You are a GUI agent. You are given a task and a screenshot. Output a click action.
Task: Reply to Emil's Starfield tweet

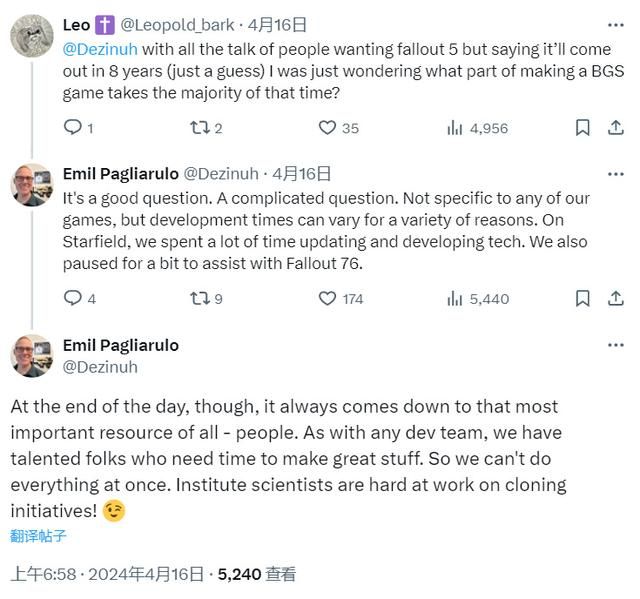pyautogui.click(x=72, y=298)
